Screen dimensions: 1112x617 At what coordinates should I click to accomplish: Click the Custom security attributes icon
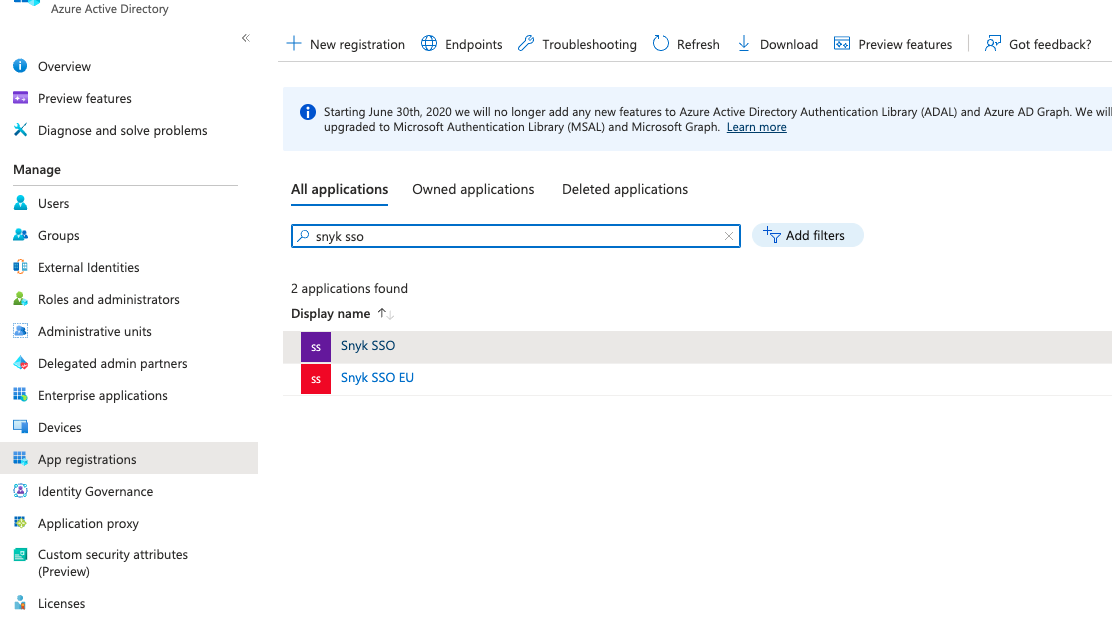(x=21, y=555)
